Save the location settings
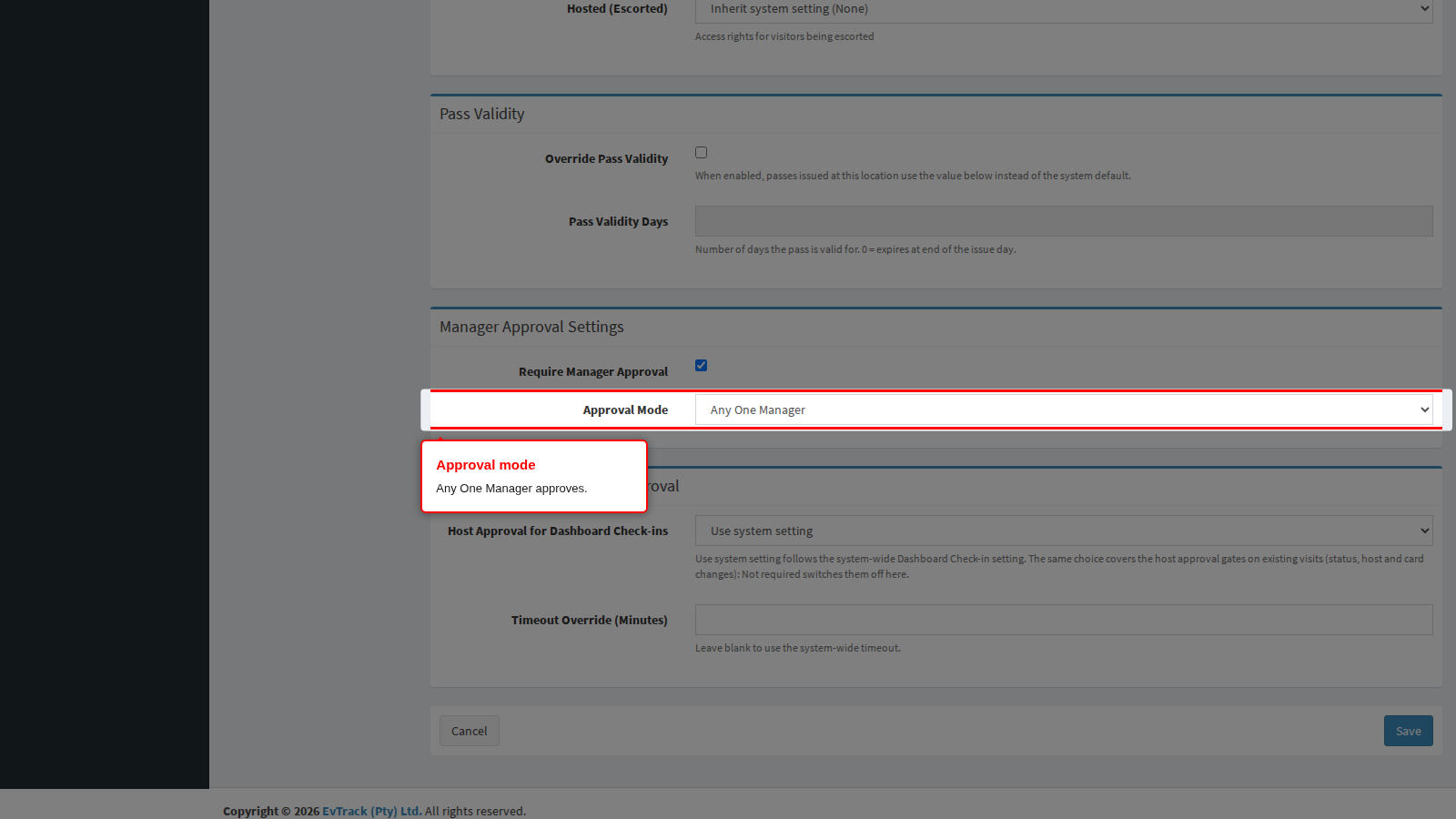 1408,731
